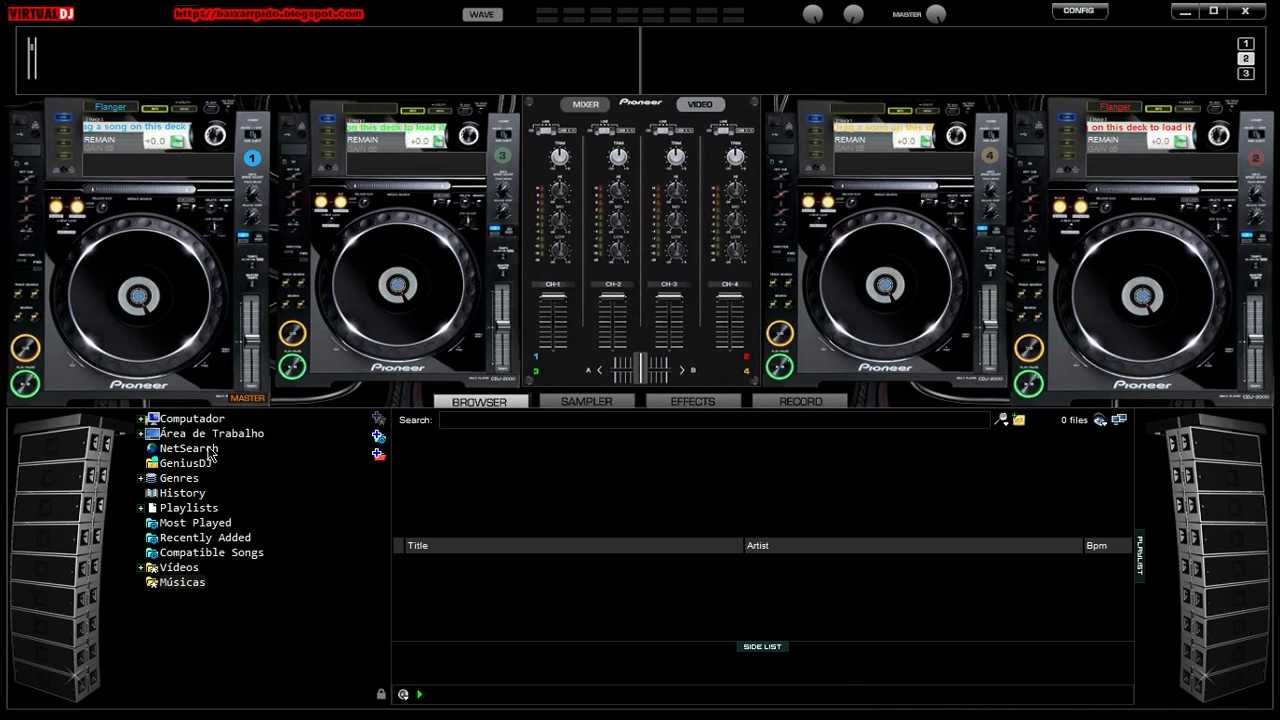Click the right yellow loop out button on deck 1
This screenshot has height=720, width=1280.
coord(75,206)
